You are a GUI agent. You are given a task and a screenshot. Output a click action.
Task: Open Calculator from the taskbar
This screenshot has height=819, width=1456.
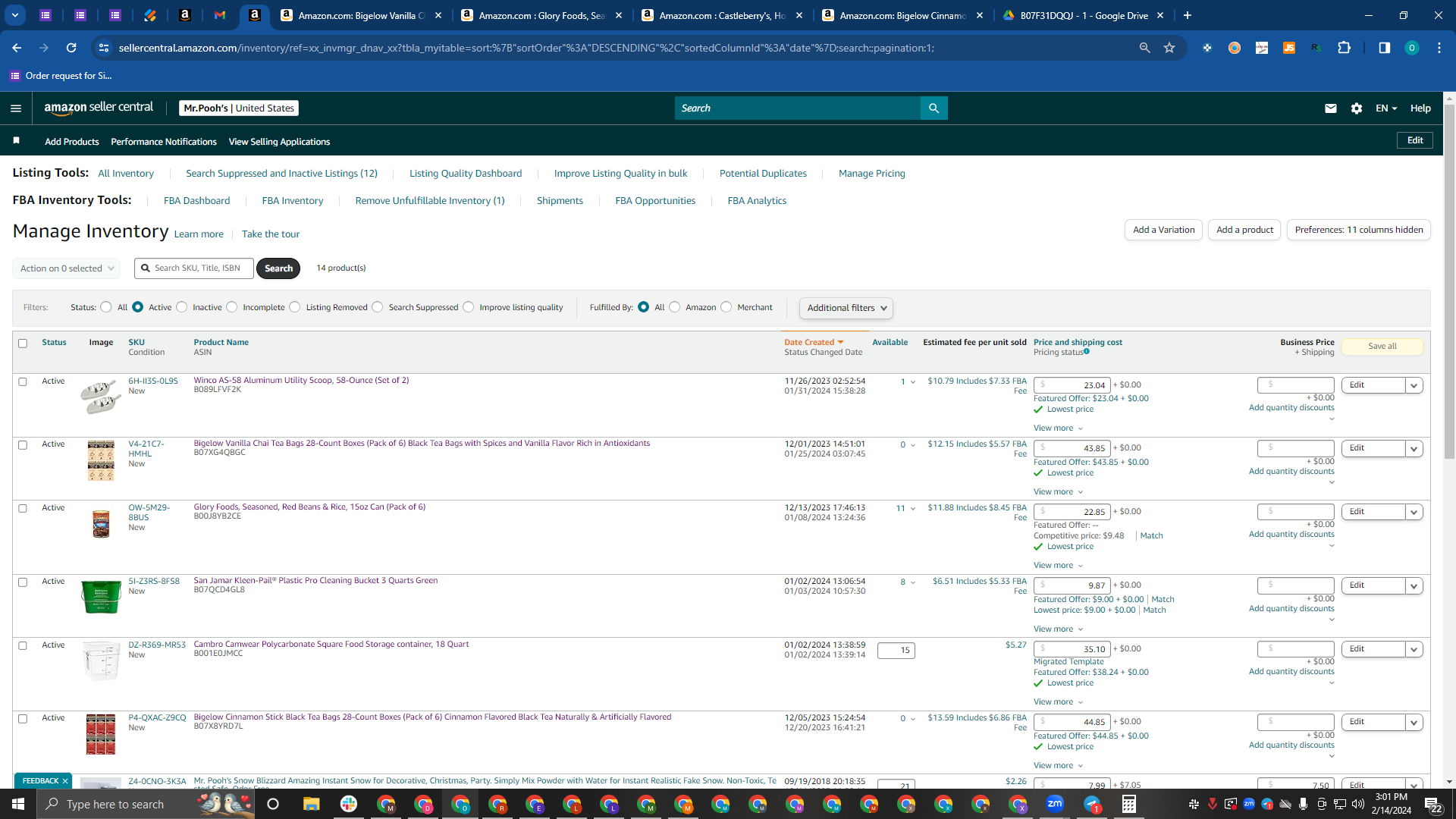tap(1129, 804)
